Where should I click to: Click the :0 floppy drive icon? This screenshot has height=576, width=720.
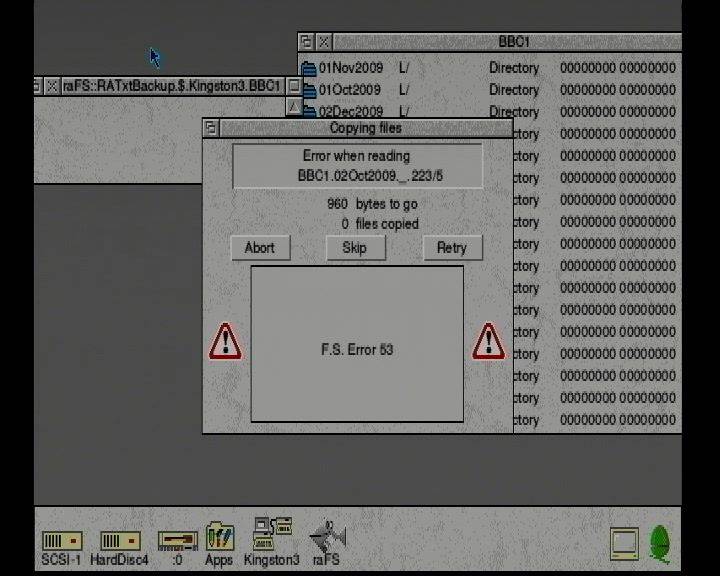176,541
